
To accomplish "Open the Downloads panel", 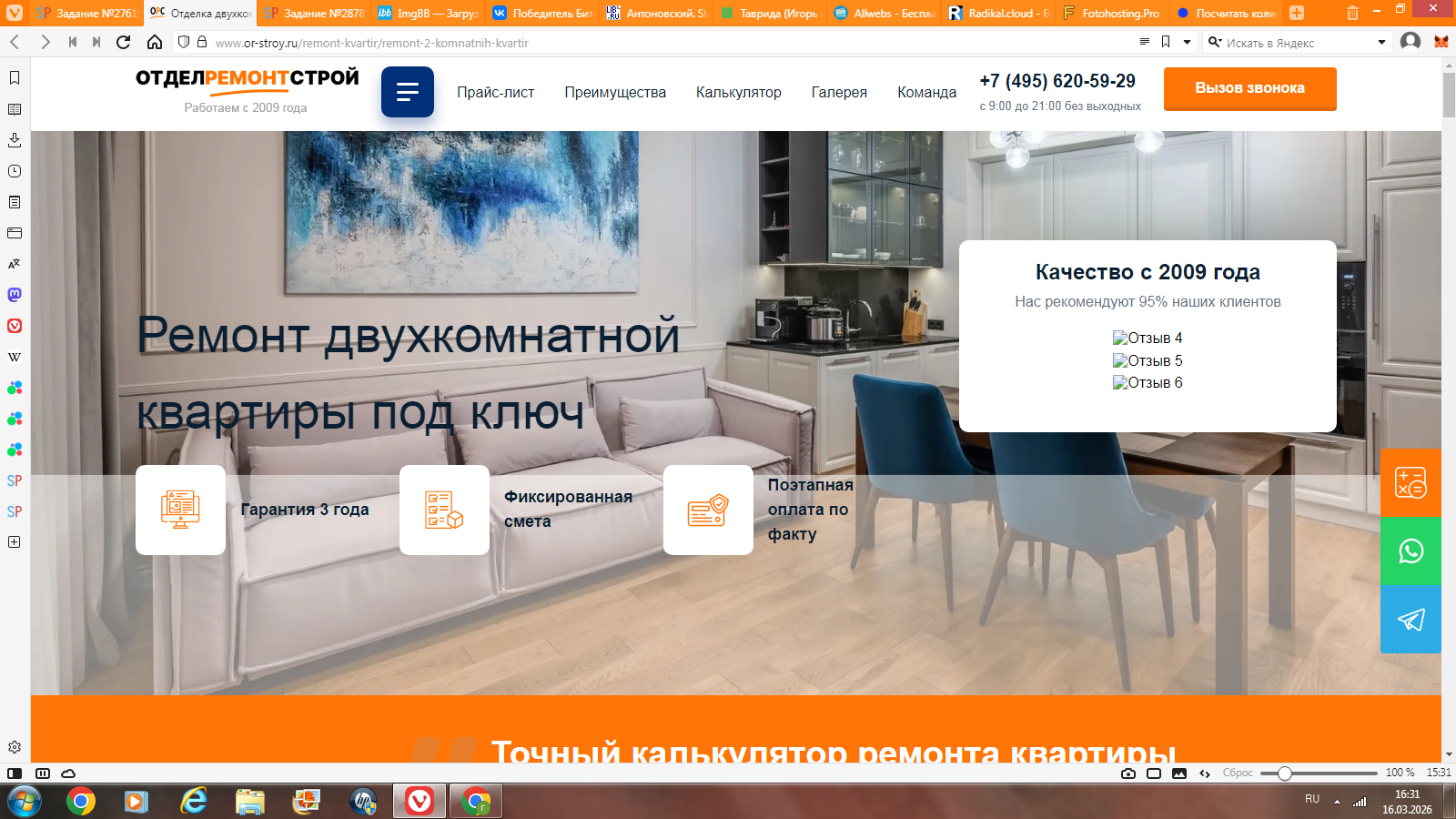I will 15,140.
